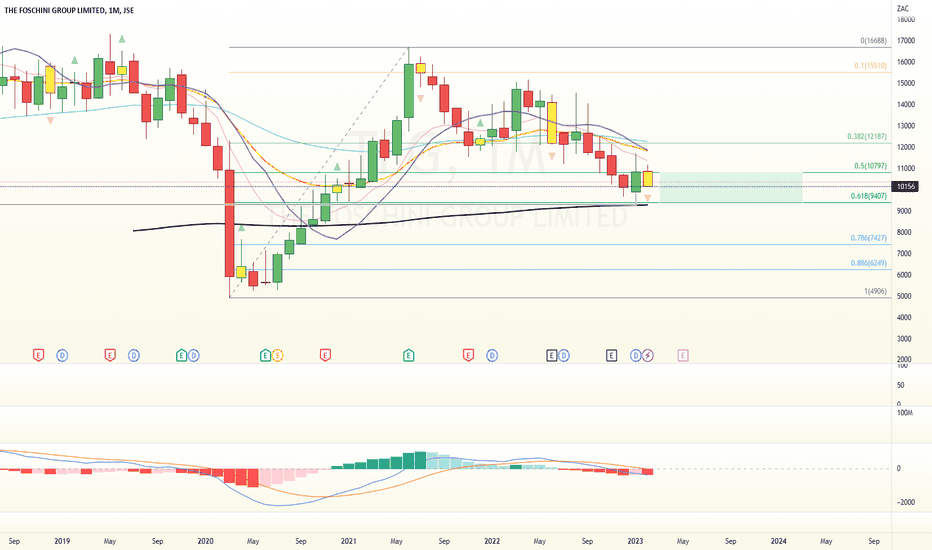Click the green earnings marker for June 2021
This screenshot has height=550, width=932.
408,356
